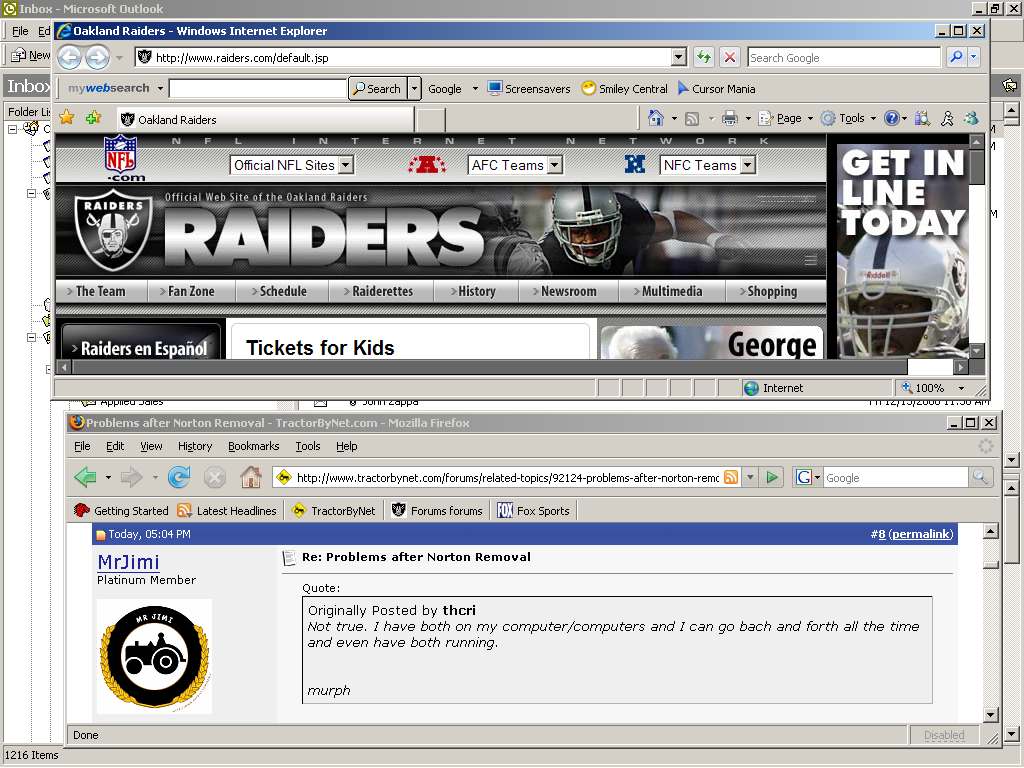Image resolution: width=1024 pixels, height=768 pixels.
Task: Click the MrJimi username link
Action: tap(129, 562)
